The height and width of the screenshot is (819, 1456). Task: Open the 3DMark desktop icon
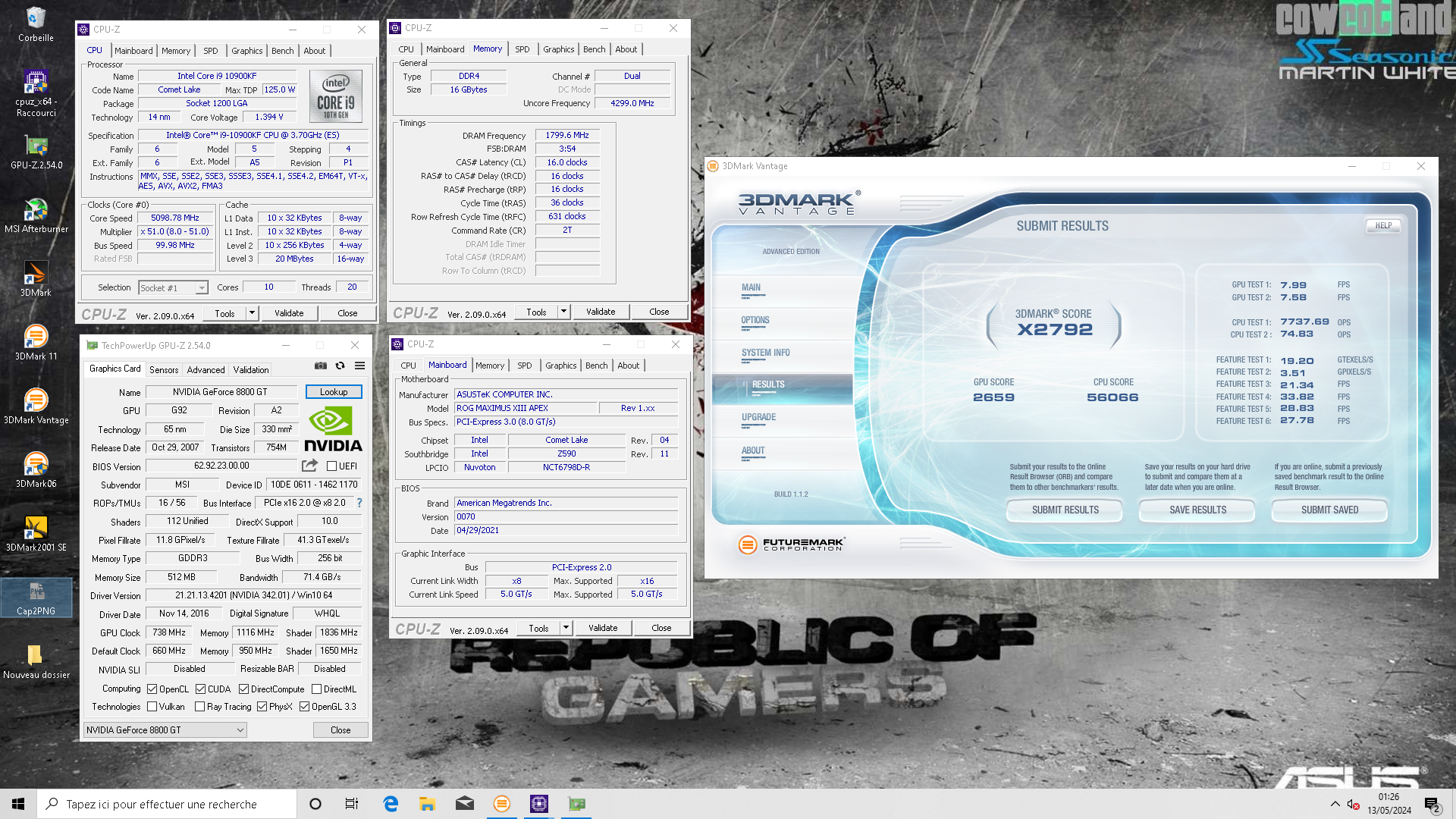click(36, 279)
